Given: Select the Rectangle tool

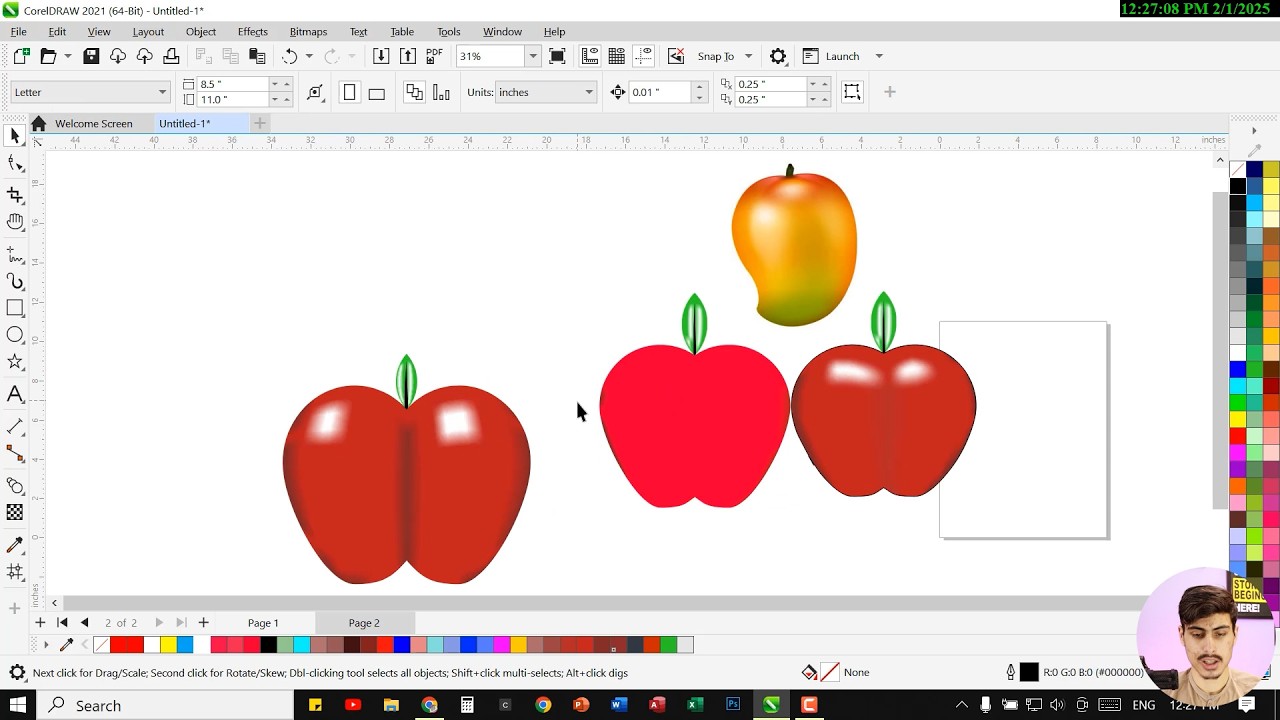Looking at the screenshot, I should pyautogui.click(x=15, y=309).
